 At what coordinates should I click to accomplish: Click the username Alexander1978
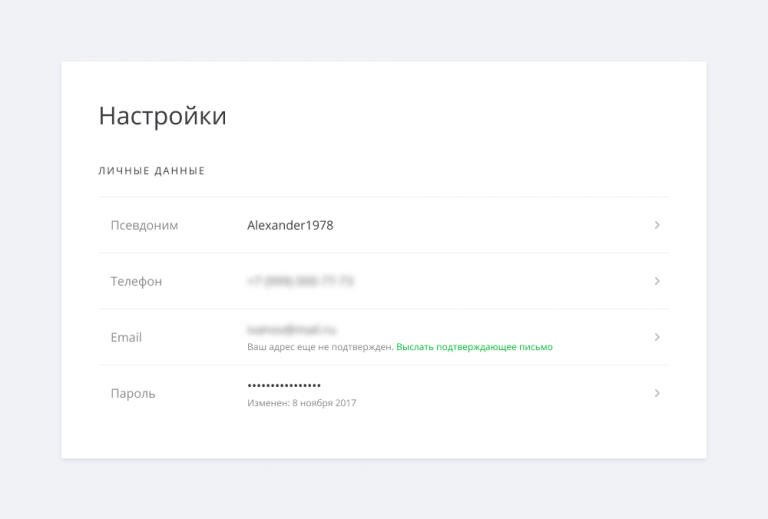click(x=290, y=225)
